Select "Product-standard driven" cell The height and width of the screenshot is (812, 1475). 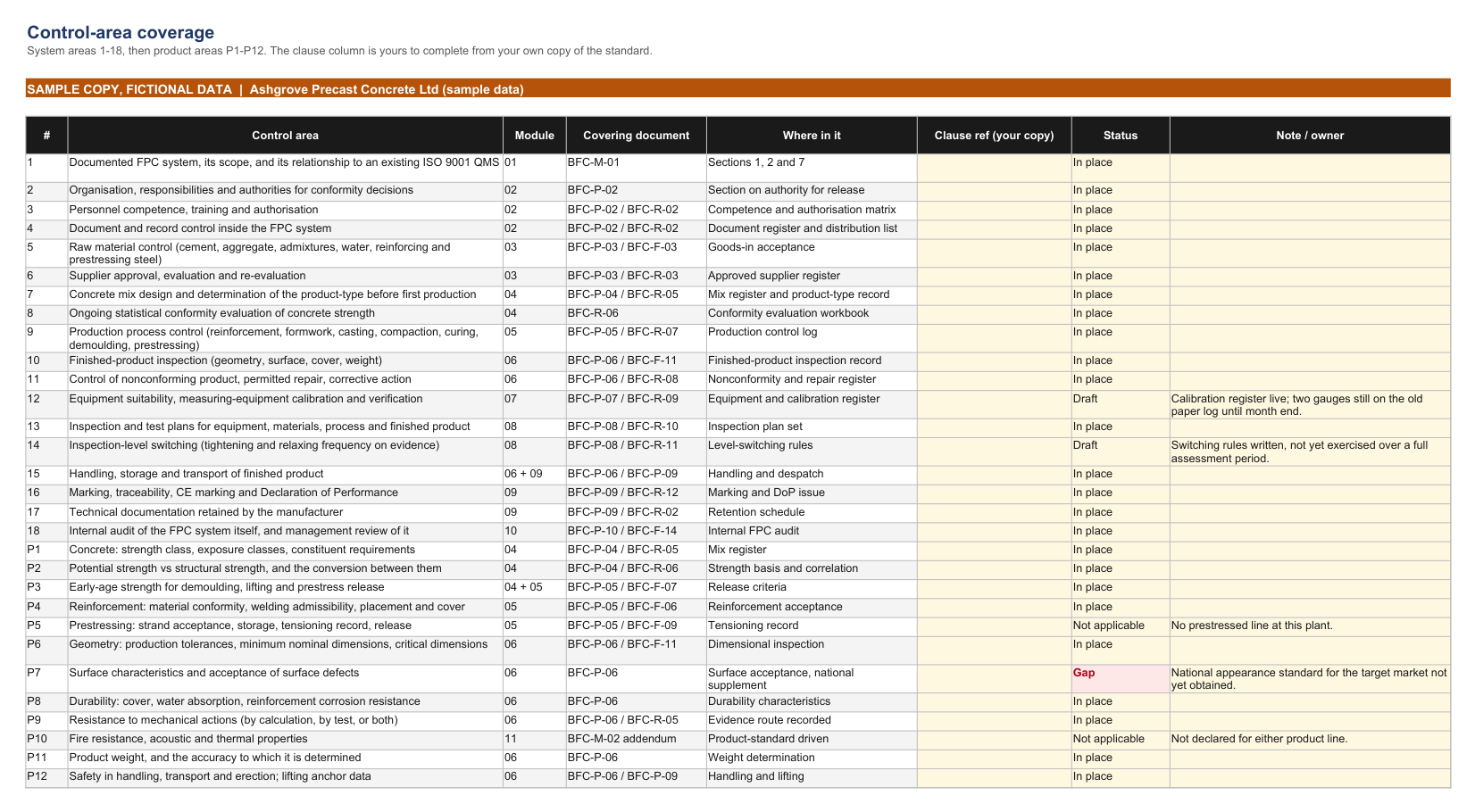click(x=812, y=740)
